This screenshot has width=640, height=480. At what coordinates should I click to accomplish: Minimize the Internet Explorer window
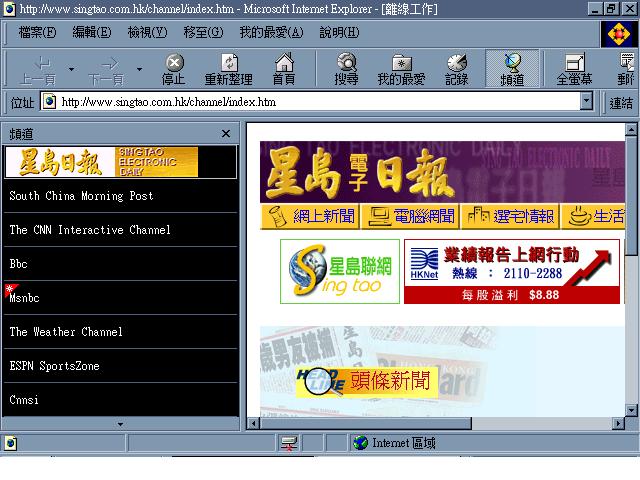click(596, 9)
